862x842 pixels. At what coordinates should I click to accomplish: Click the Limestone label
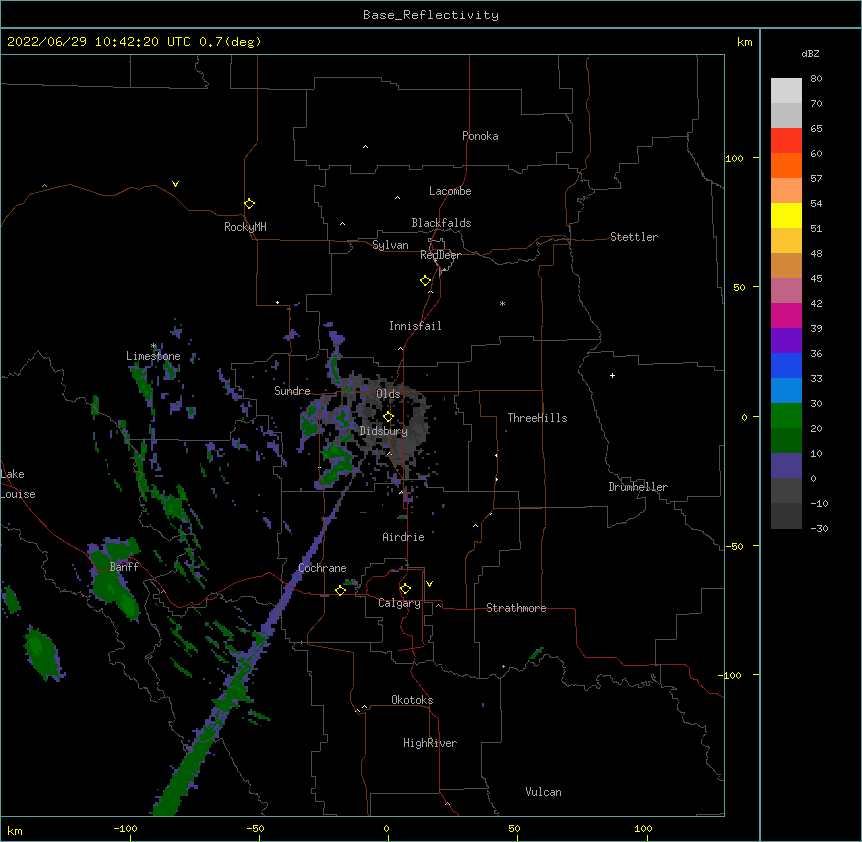tap(153, 356)
